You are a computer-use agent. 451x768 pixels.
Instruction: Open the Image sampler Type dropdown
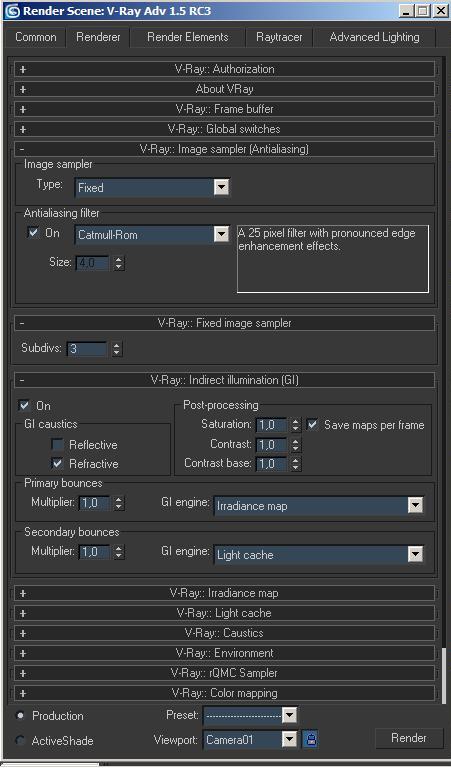[x=152, y=187]
